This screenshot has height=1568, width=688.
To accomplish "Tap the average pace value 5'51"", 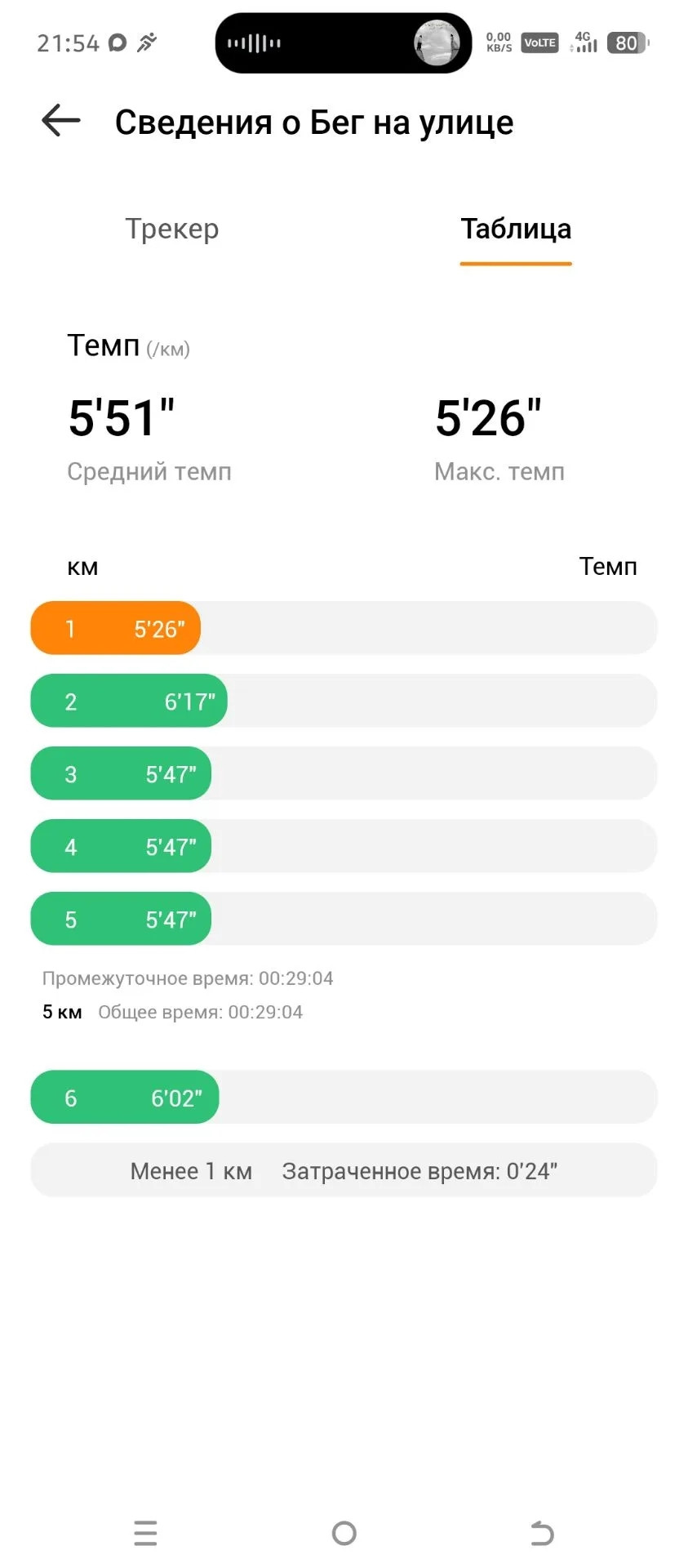I will click(x=122, y=417).
